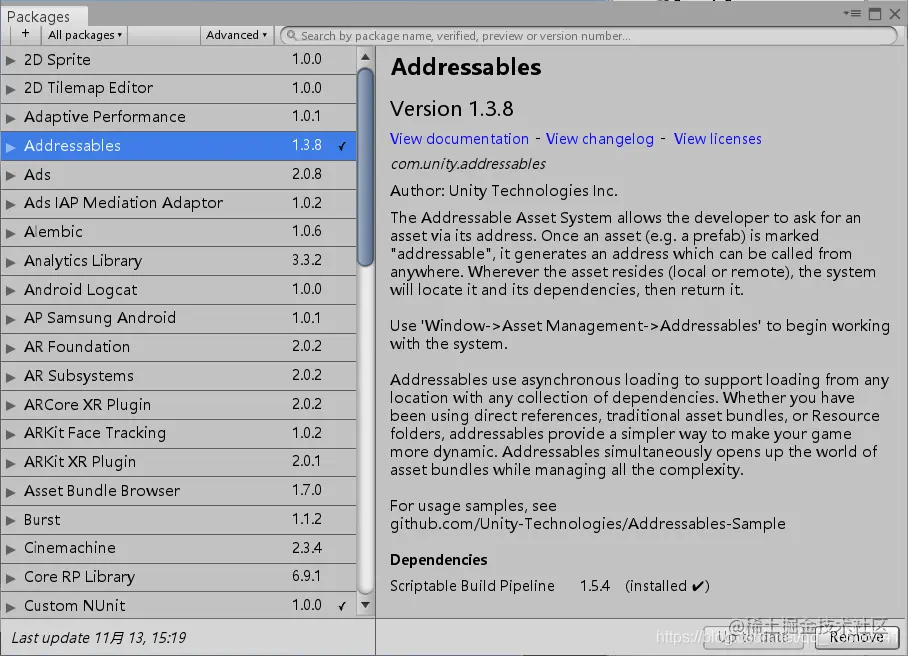Close the Packages window
The height and width of the screenshot is (656, 908).
(895, 14)
